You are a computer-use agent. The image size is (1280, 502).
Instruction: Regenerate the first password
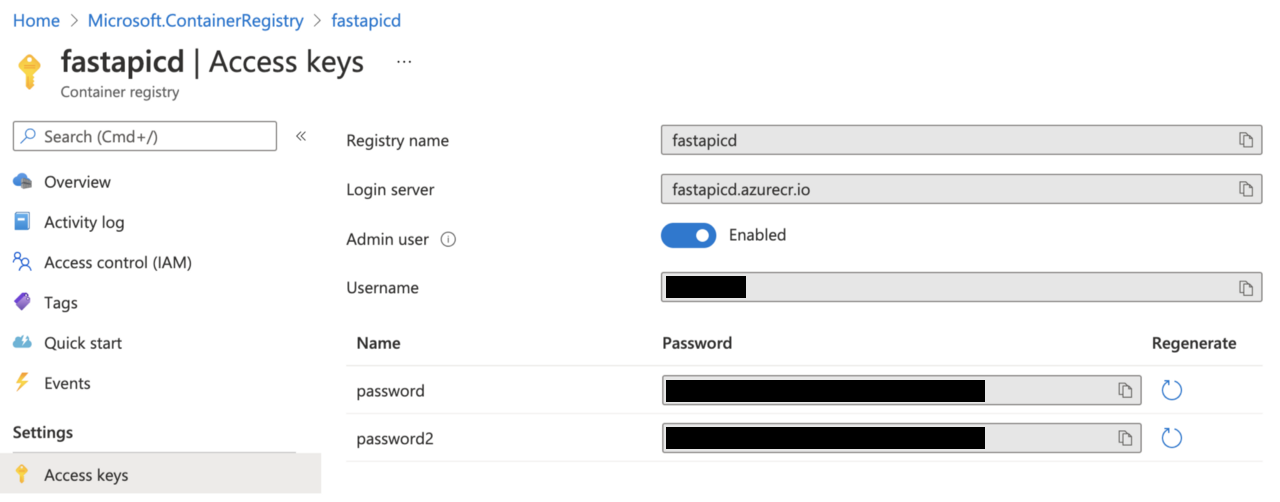(x=1172, y=390)
